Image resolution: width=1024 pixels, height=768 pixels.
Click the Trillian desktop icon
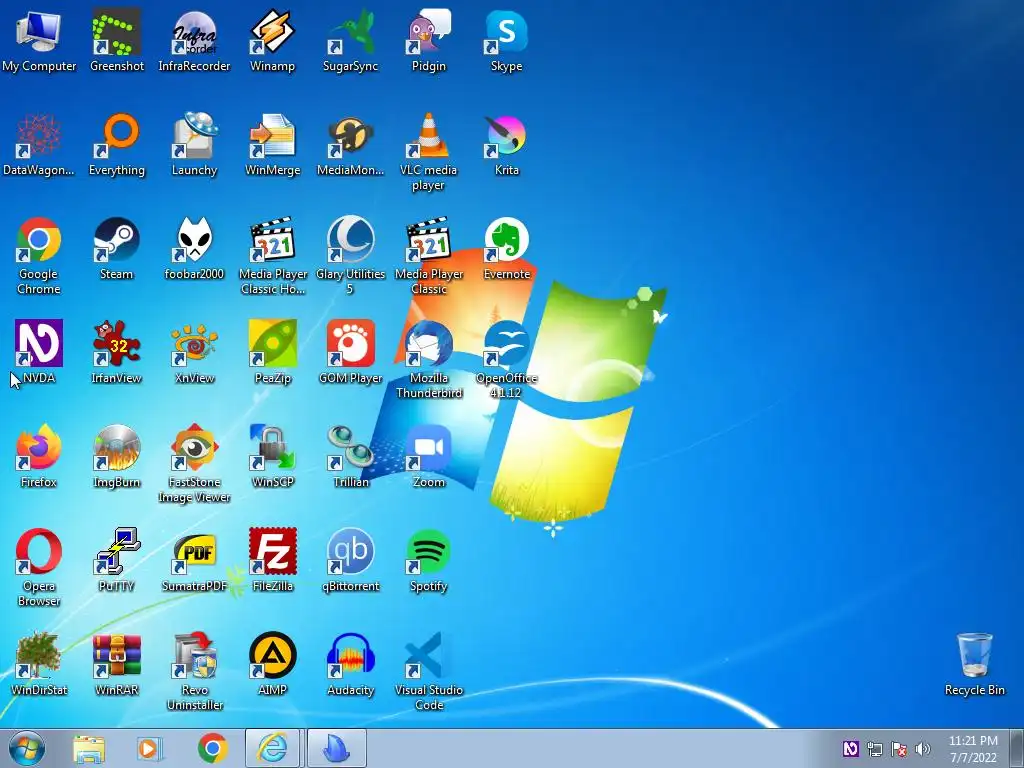tap(351, 448)
